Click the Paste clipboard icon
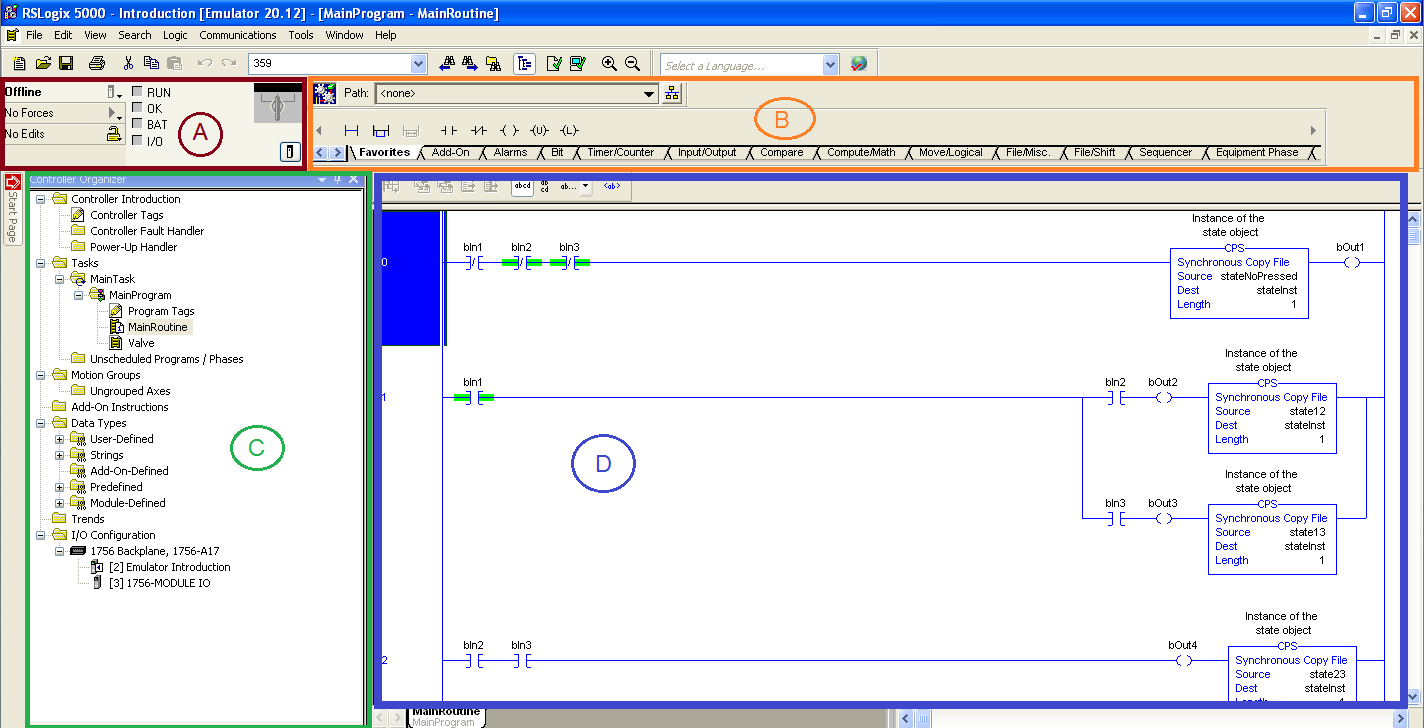 174,63
